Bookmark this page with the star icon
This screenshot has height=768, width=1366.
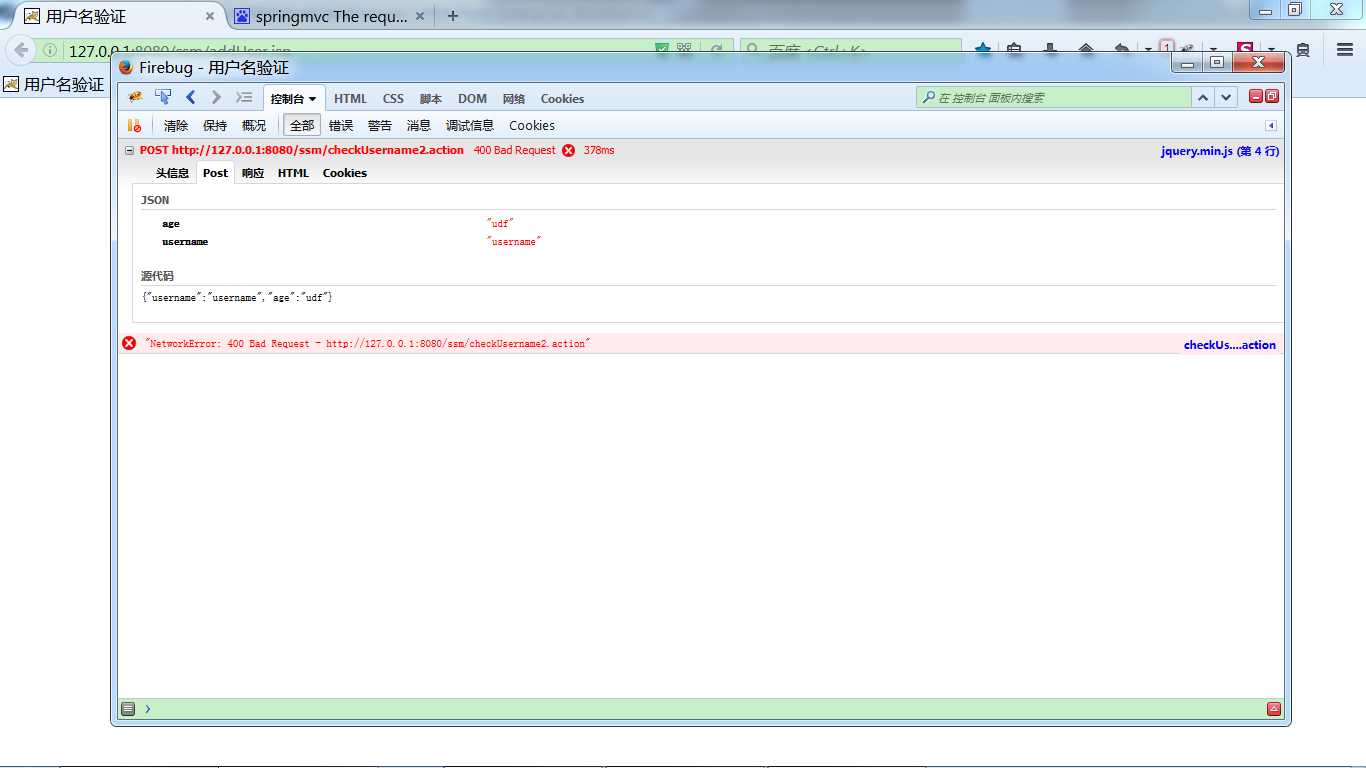983,50
